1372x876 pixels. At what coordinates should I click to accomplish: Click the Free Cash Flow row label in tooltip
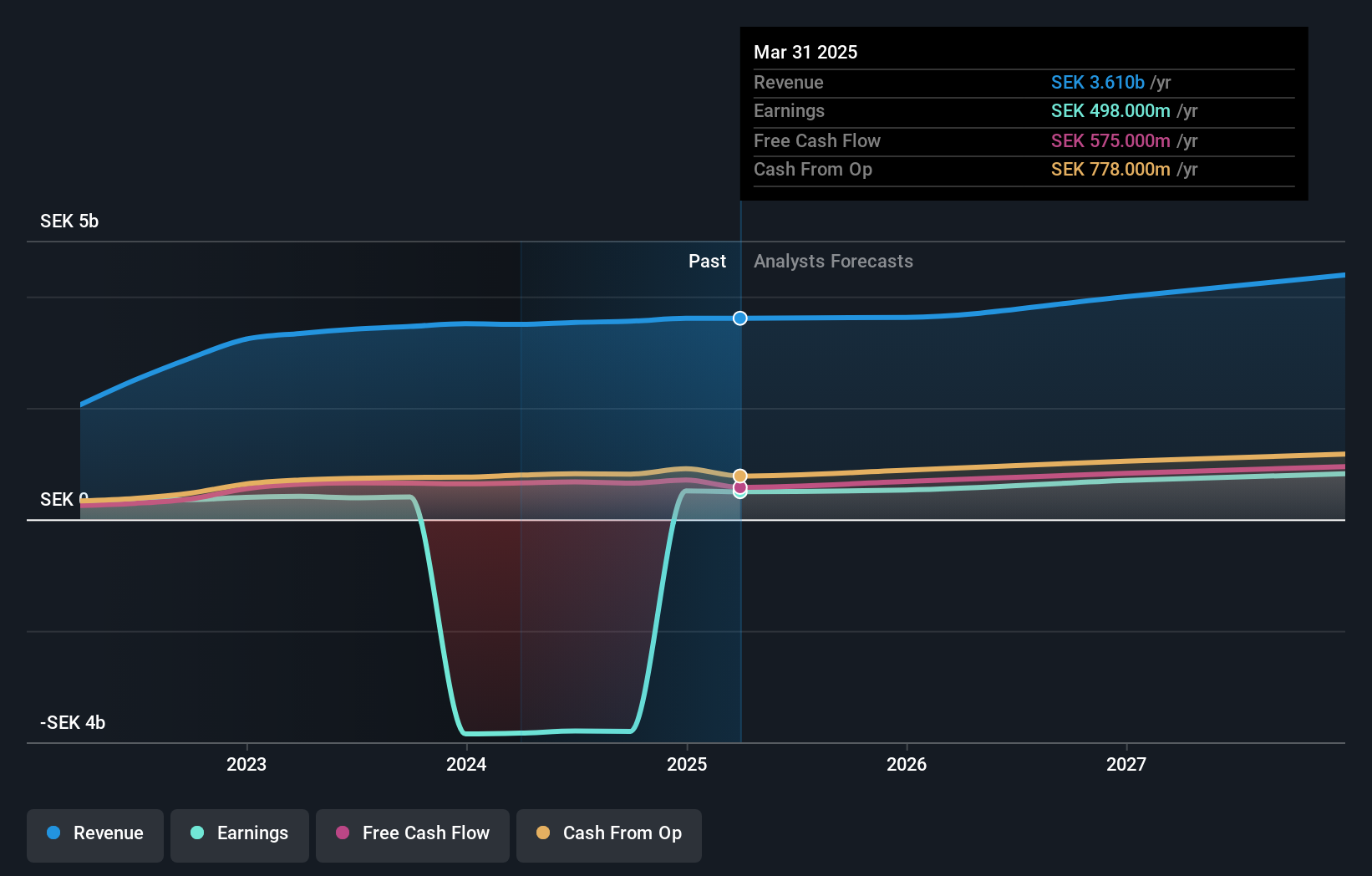[816, 140]
